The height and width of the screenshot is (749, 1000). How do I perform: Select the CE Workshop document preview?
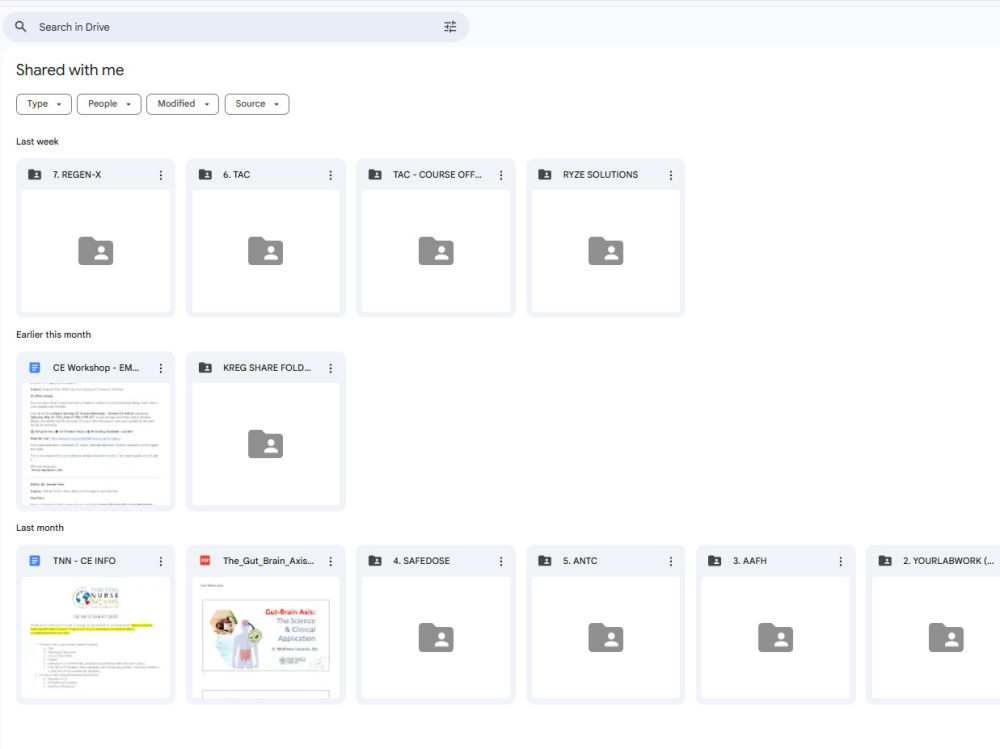click(x=96, y=444)
